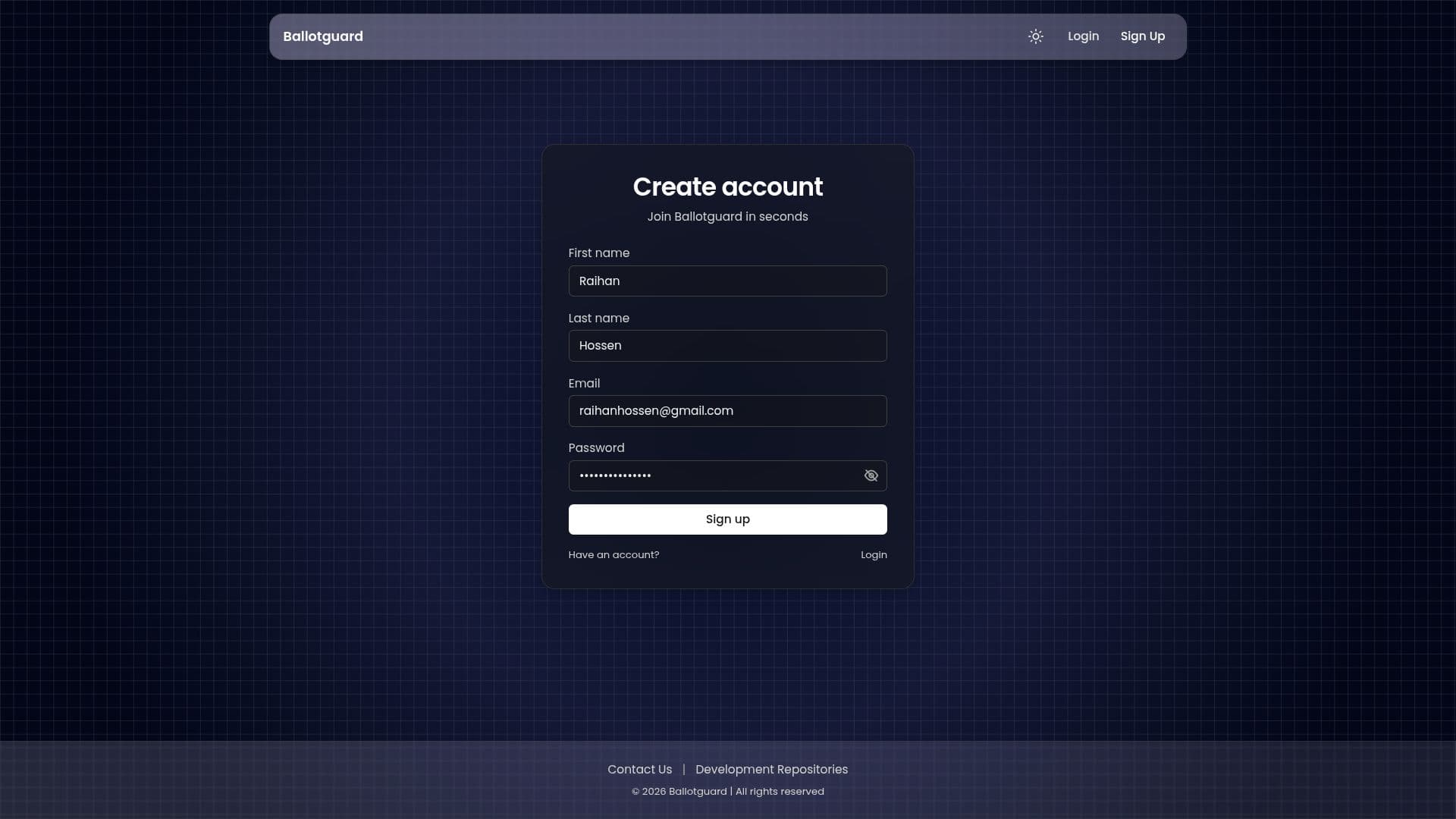Click the sun theme icon in the navbar
Screen dimensions: 1456x819
click(1036, 36)
